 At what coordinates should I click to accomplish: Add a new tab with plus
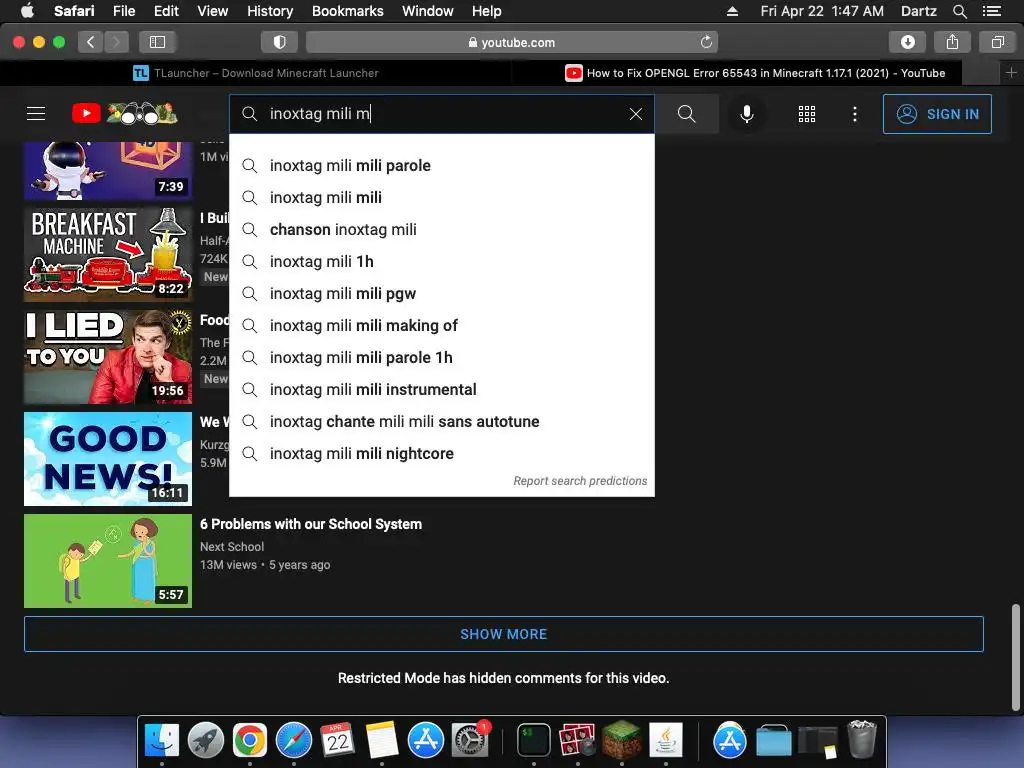pyautogui.click(x=1011, y=73)
